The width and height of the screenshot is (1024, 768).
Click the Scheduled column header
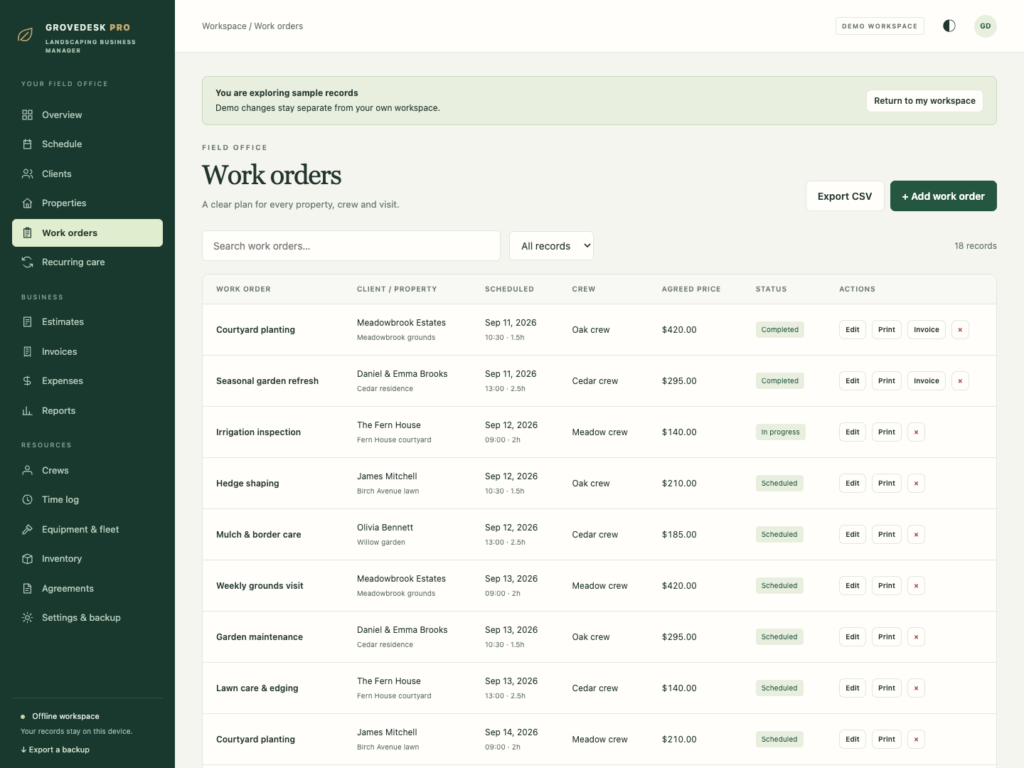[x=509, y=289]
